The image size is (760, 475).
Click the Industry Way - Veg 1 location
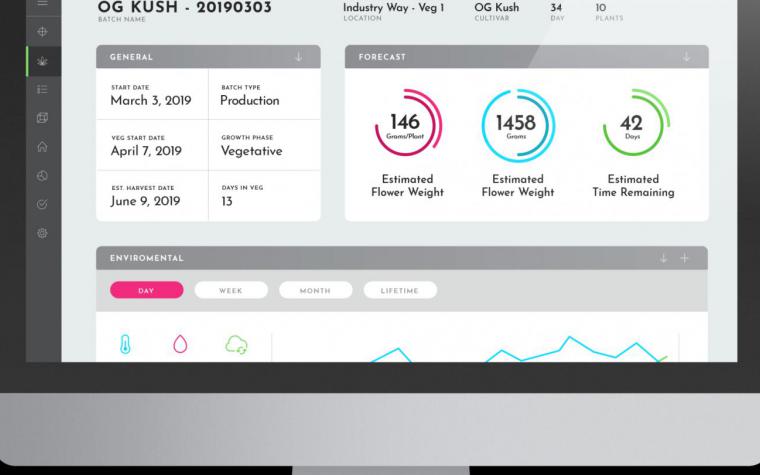(x=394, y=8)
